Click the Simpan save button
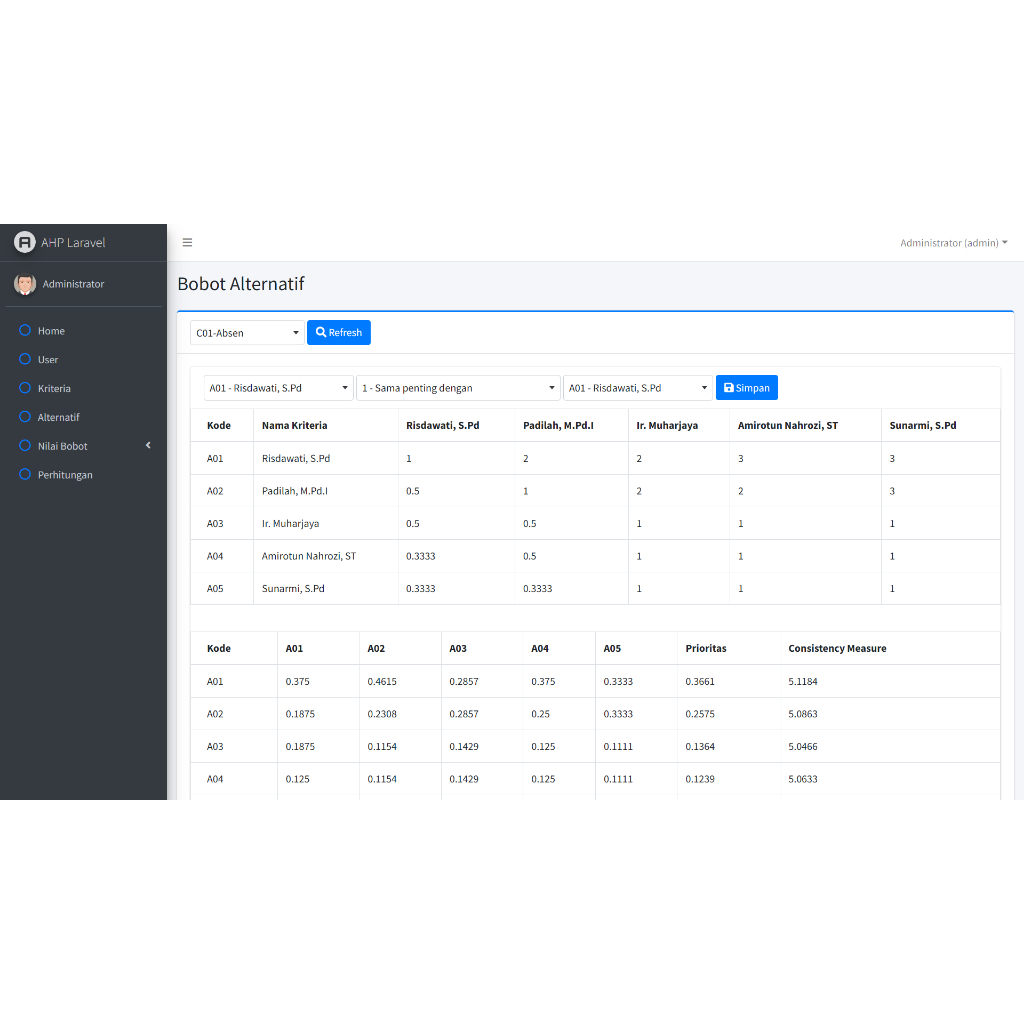 point(746,388)
